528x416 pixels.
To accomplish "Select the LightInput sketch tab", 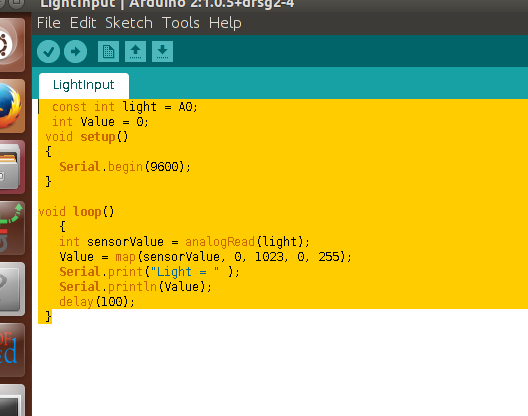I will (x=84, y=86).
